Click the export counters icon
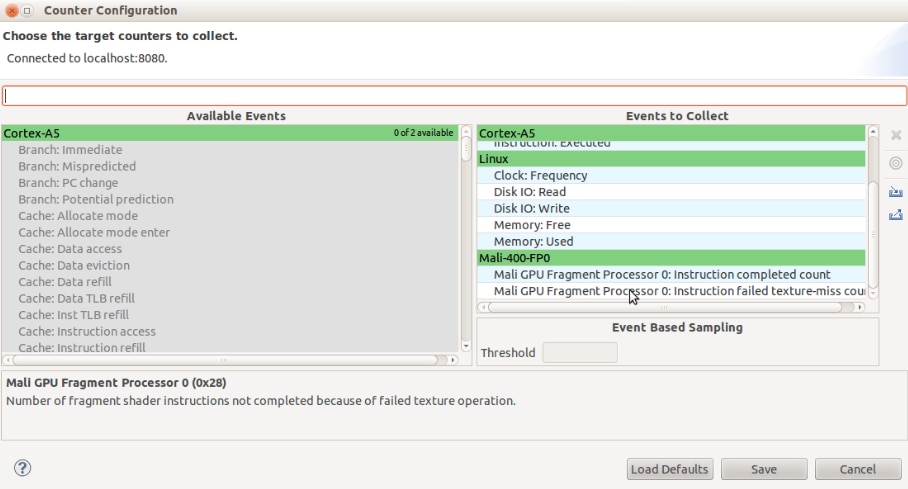This screenshot has height=489, width=908. [x=896, y=214]
